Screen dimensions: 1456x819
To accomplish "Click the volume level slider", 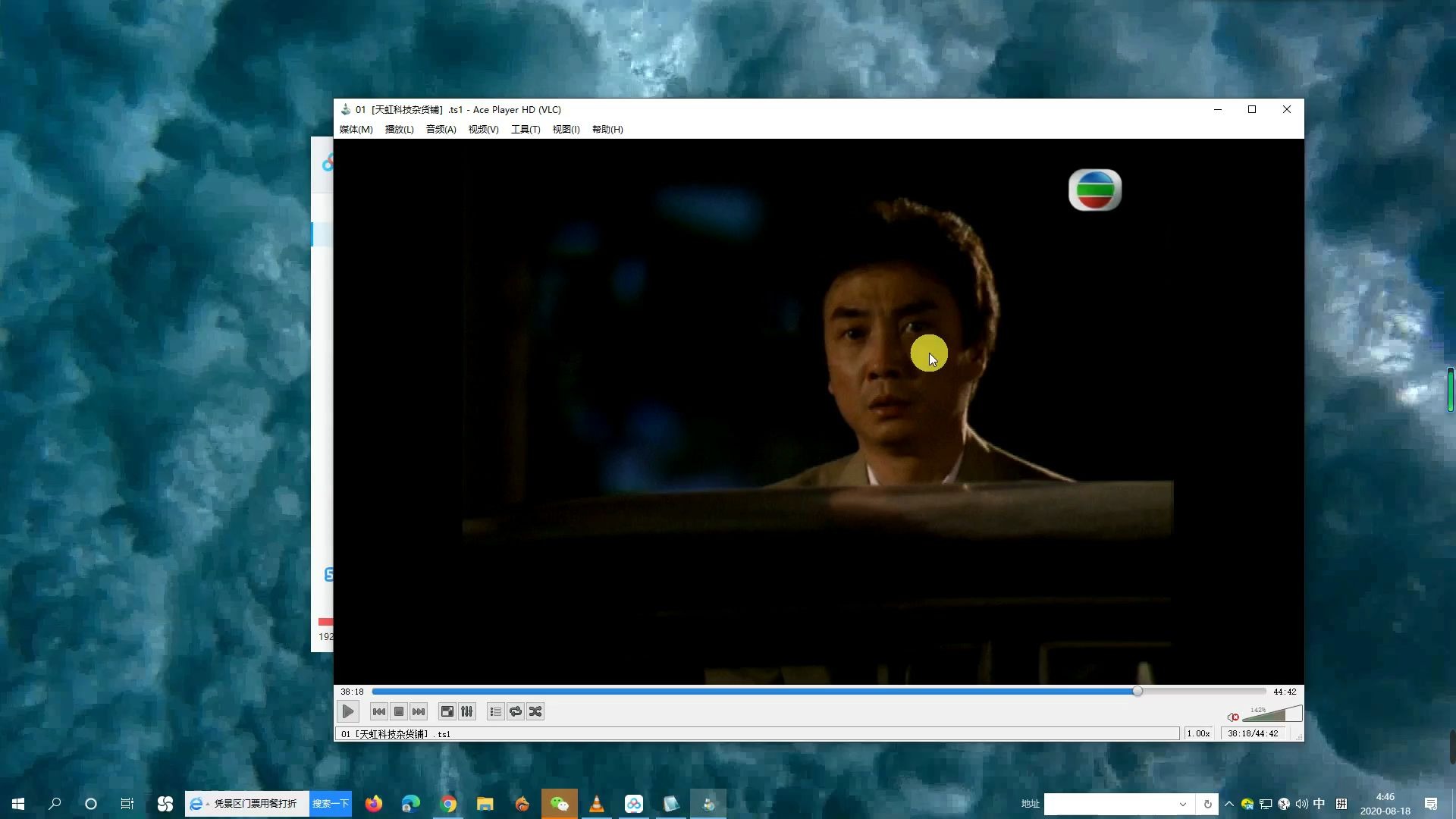I will click(x=1272, y=714).
